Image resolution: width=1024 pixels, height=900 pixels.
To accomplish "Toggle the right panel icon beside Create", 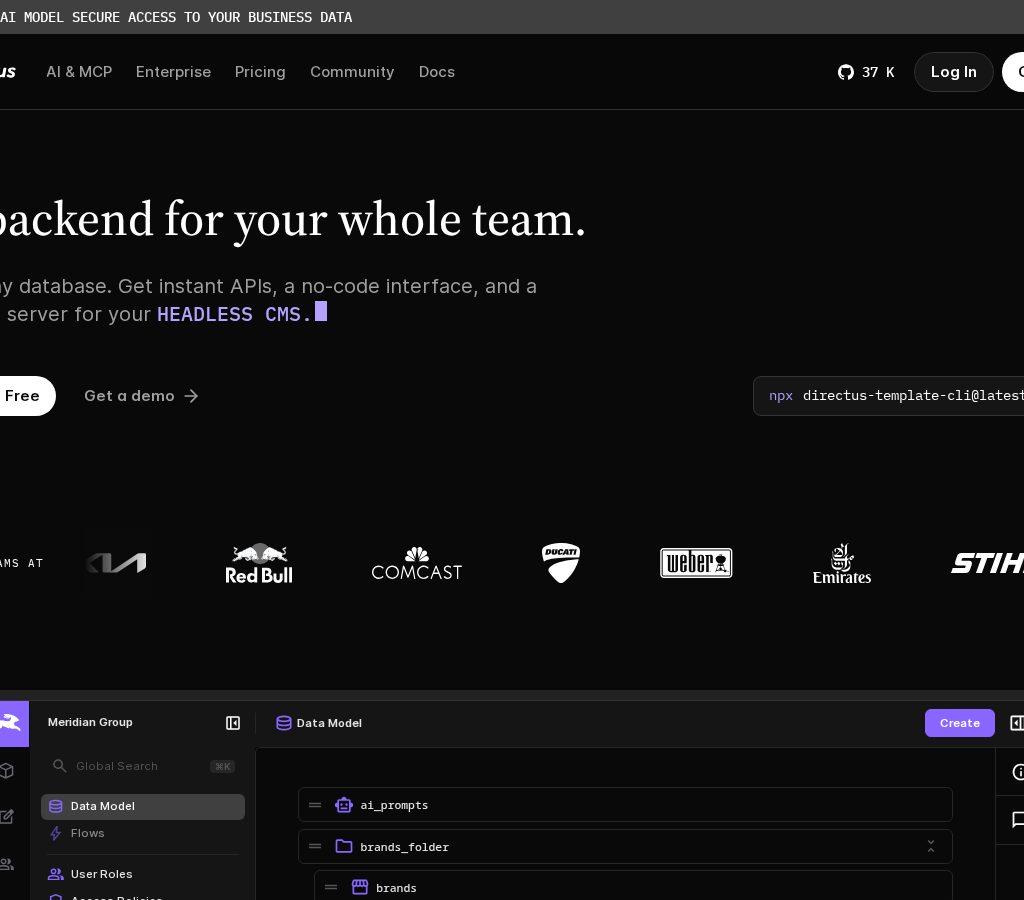I will click(x=1017, y=723).
